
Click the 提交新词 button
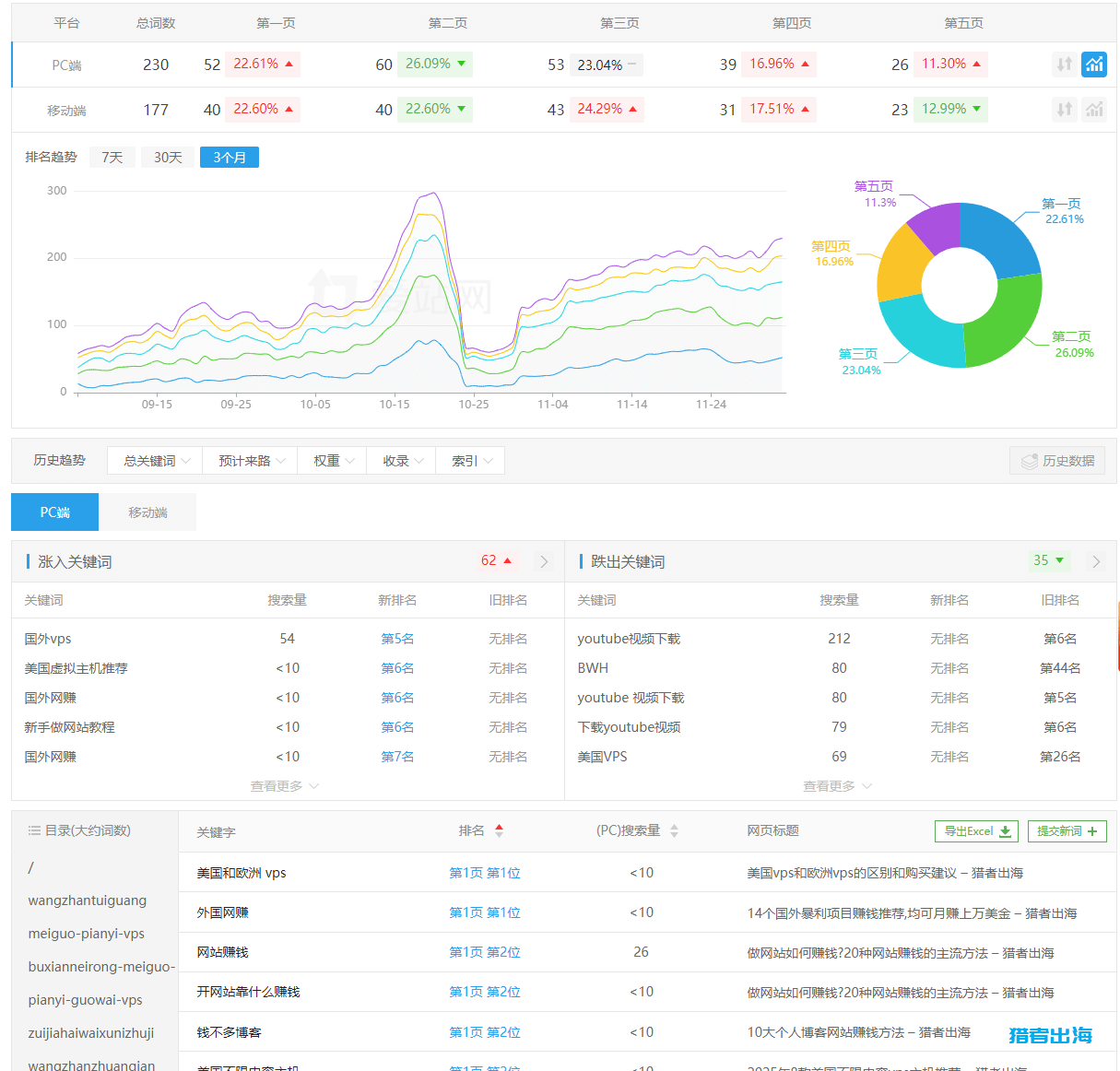tap(1067, 831)
